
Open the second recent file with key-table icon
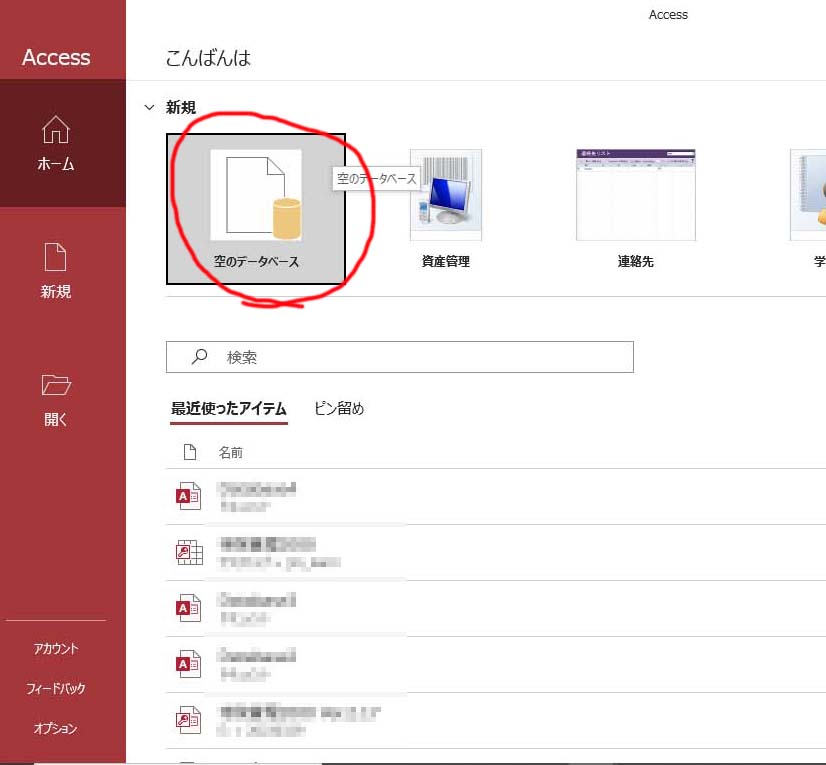[189, 552]
